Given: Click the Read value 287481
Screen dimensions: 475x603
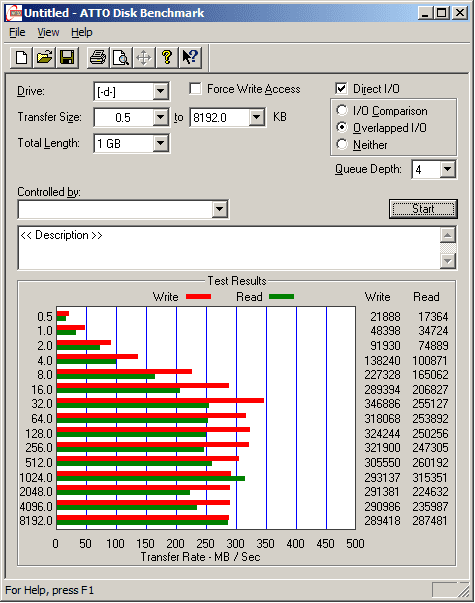Looking at the screenshot, I should coord(430,521).
